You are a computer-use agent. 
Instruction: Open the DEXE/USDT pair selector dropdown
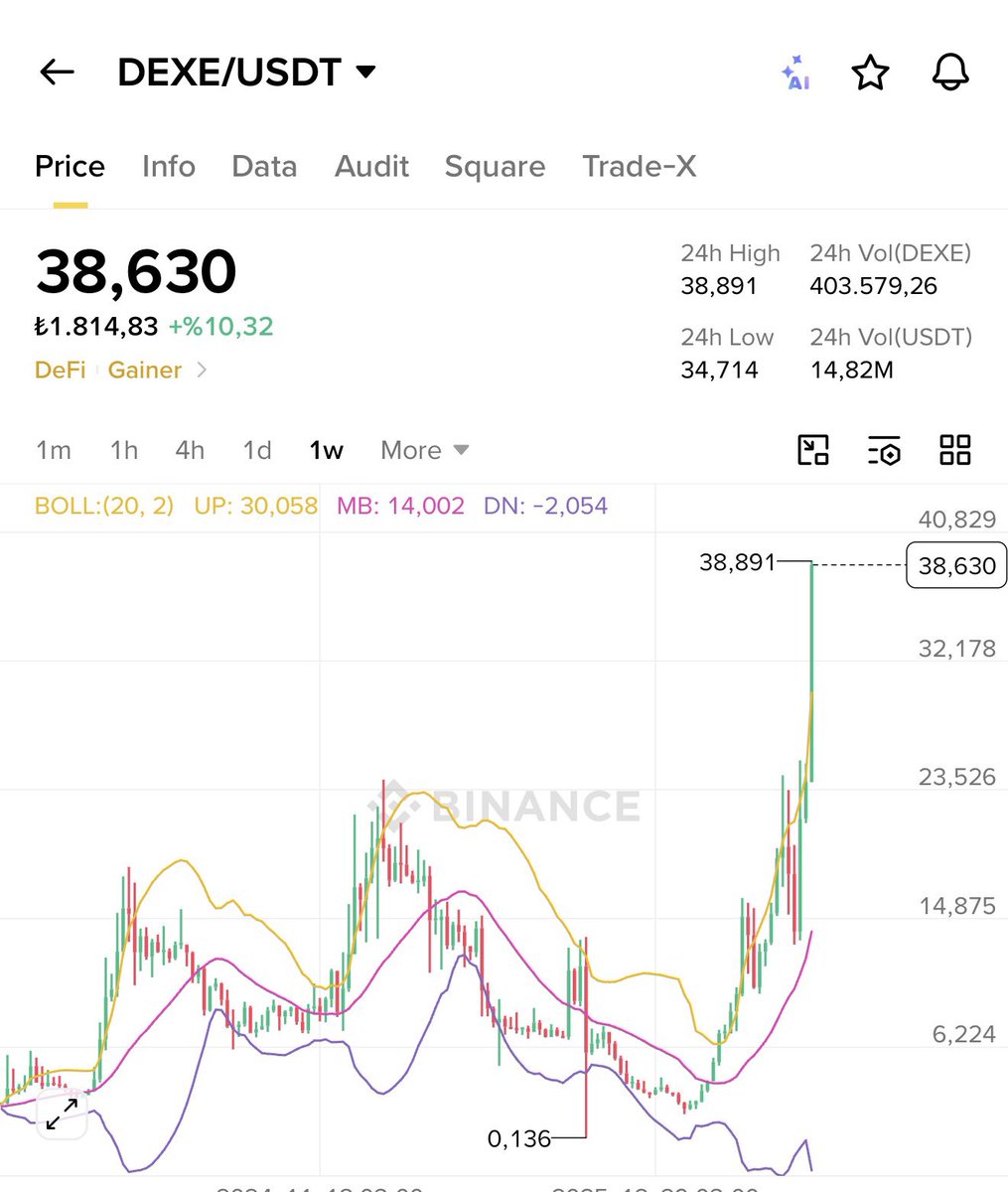coord(246,72)
